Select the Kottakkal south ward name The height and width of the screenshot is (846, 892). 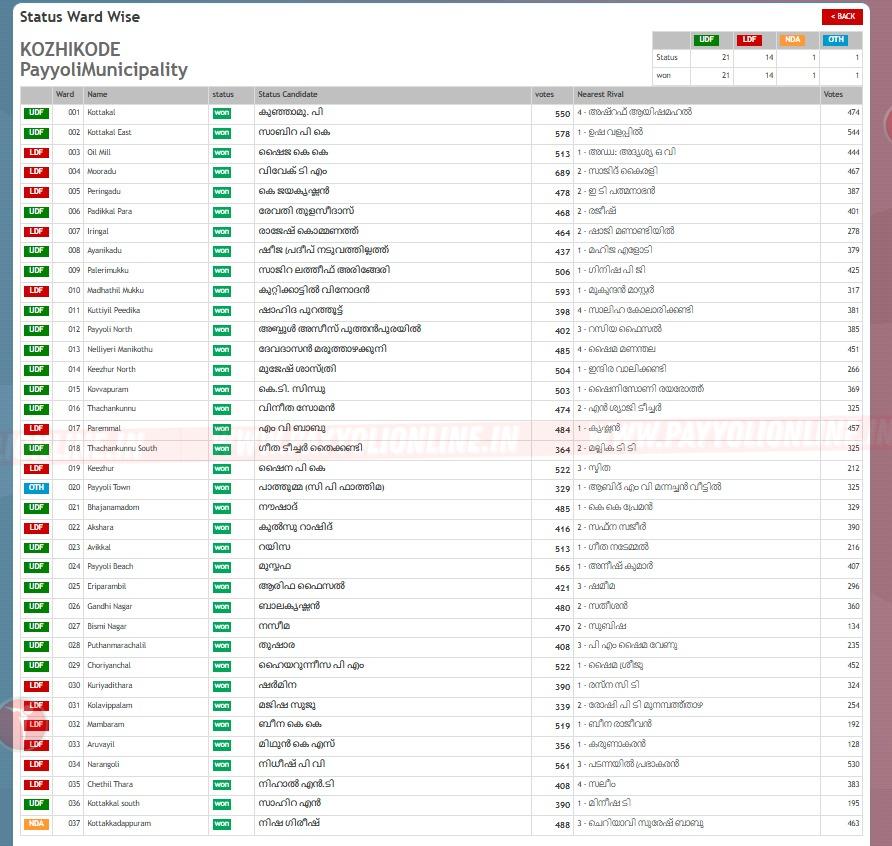[x=113, y=803]
